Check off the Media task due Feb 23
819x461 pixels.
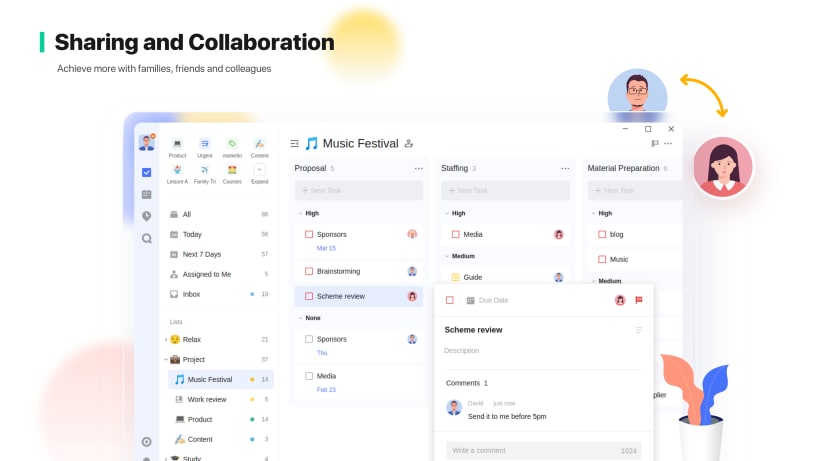pyautogui.click(x=309, y=376)
